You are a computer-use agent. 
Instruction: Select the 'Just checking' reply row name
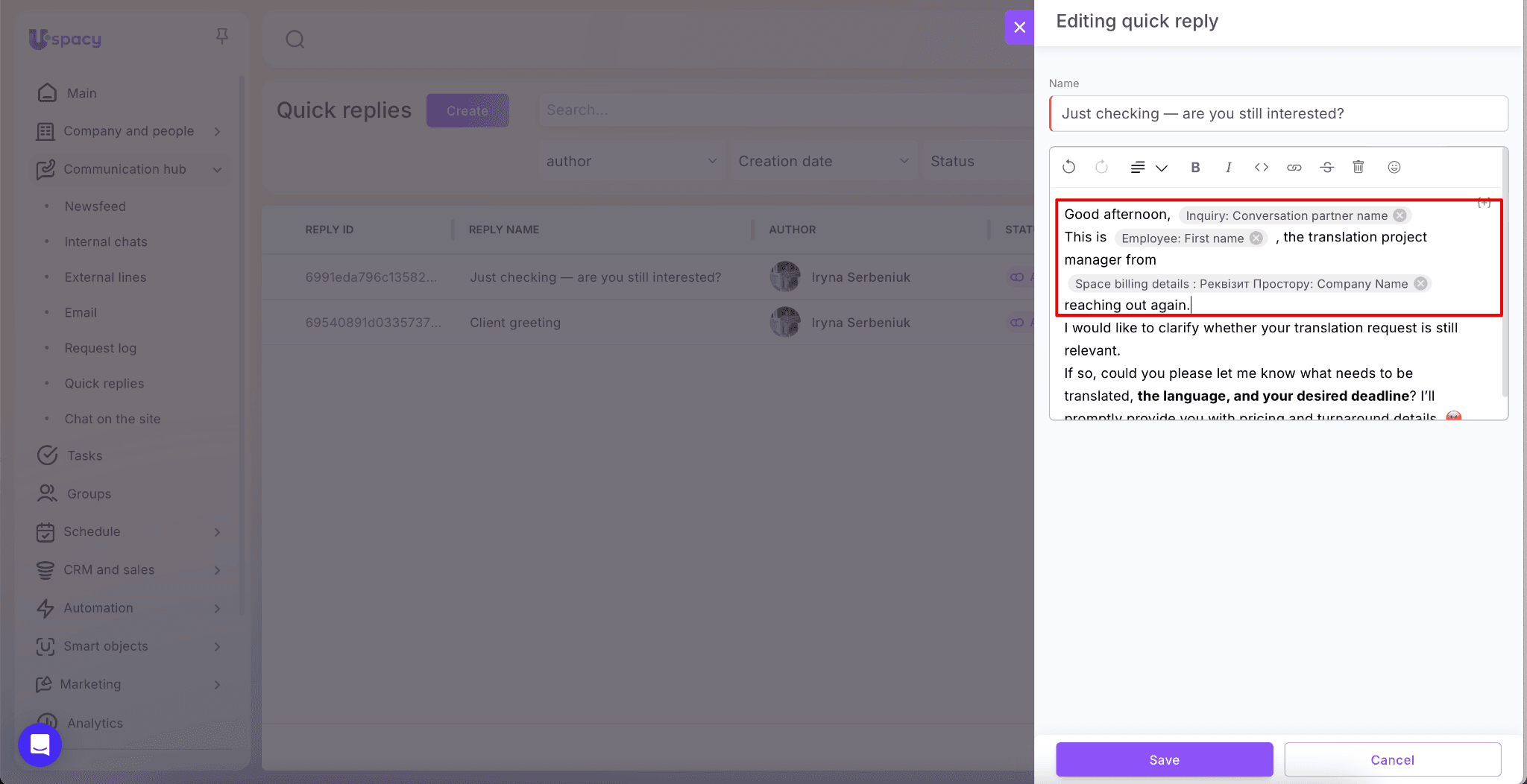click(595, 277)
